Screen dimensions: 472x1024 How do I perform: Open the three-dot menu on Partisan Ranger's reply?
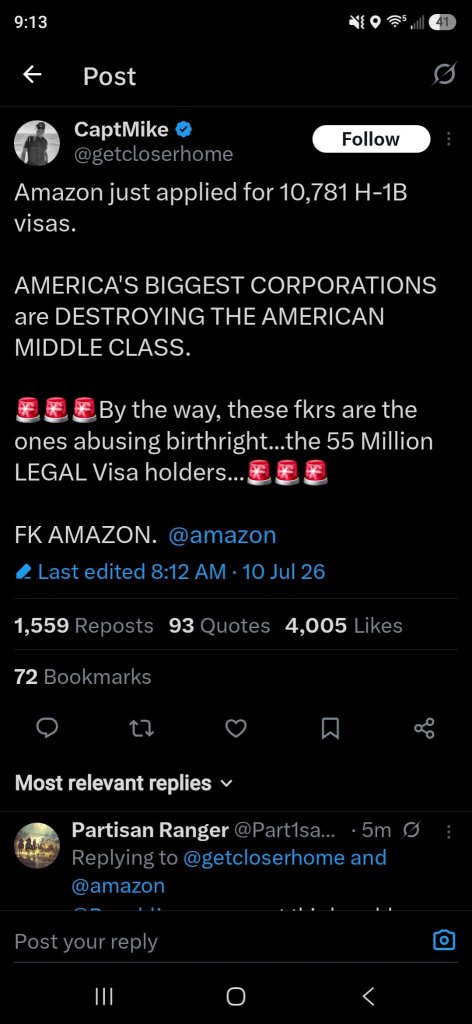pyautogui.click(x=448, y=831)
